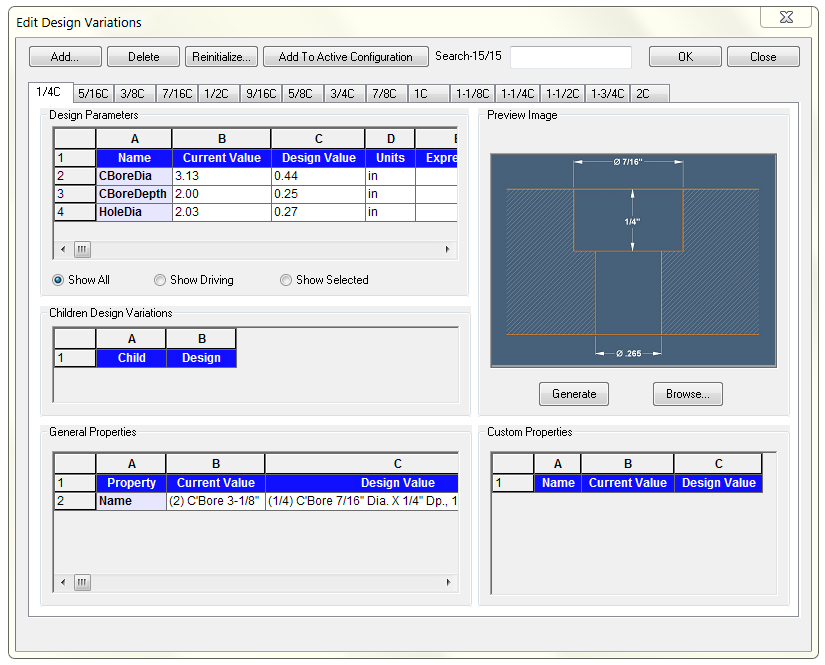The height and width of the screenshot is (665, 825).
Task: Enable the Show Selected radio button
Action: click(x=286, y=280)
